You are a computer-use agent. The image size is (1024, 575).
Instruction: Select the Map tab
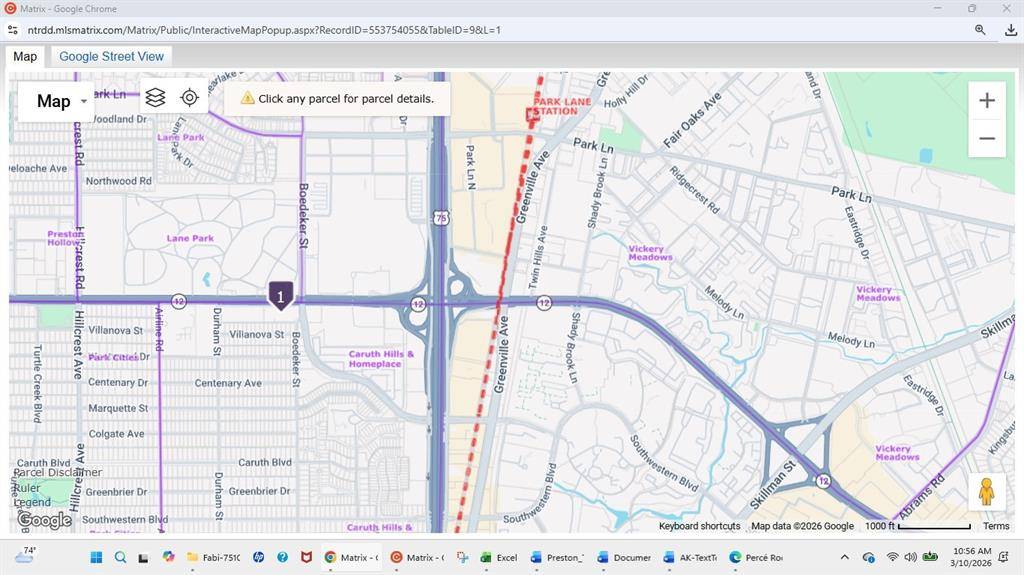(25, 57)
